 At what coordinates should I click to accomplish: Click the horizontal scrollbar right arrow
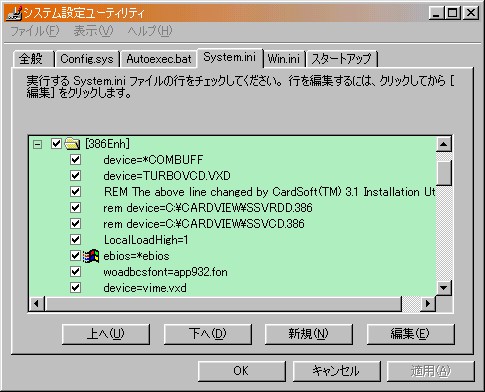coord(428,304)
